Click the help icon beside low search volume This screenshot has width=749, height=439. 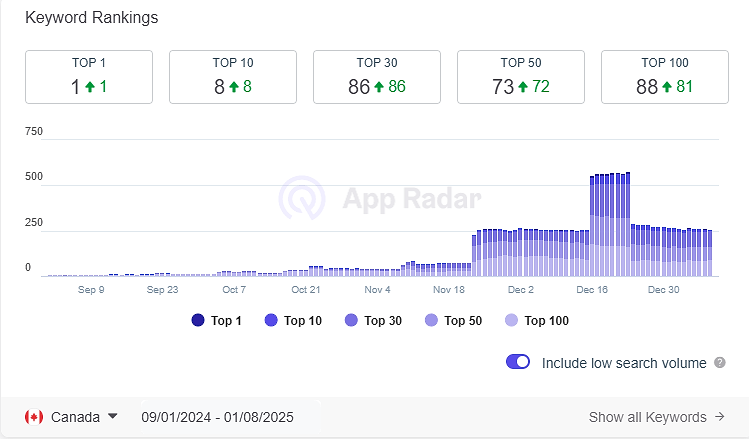[x=719, y=363]
